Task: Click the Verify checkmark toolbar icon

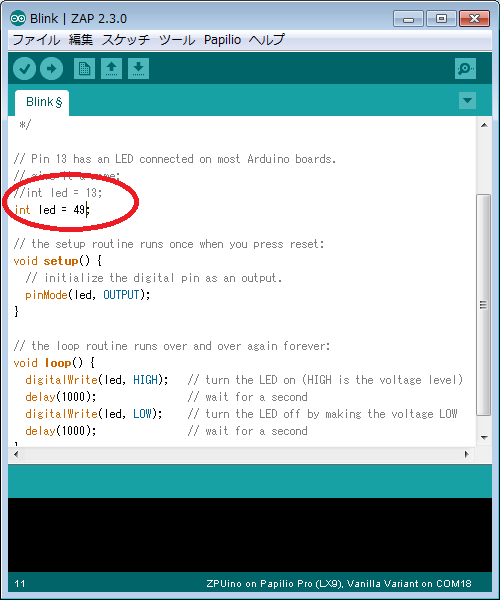Action: click(24, 69)
